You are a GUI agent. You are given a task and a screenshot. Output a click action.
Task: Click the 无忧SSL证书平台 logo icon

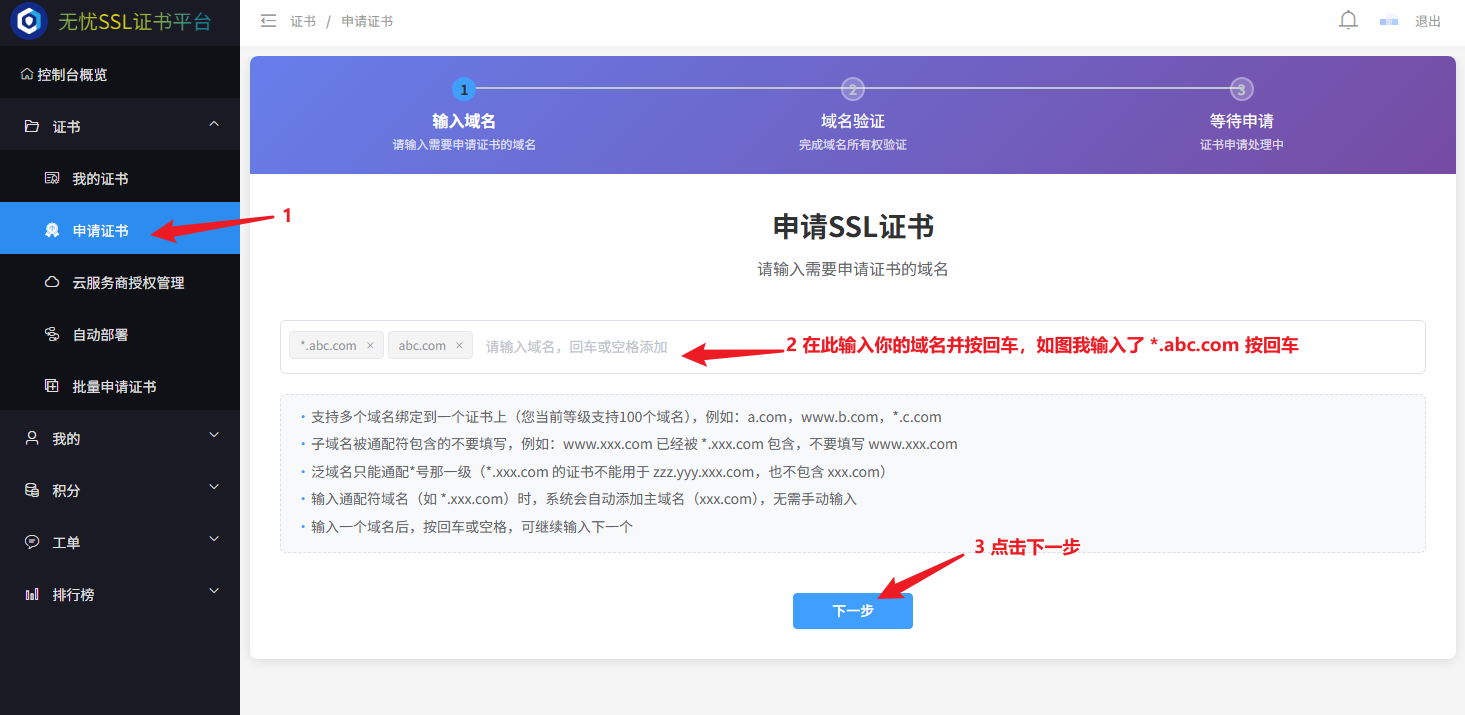29,21
